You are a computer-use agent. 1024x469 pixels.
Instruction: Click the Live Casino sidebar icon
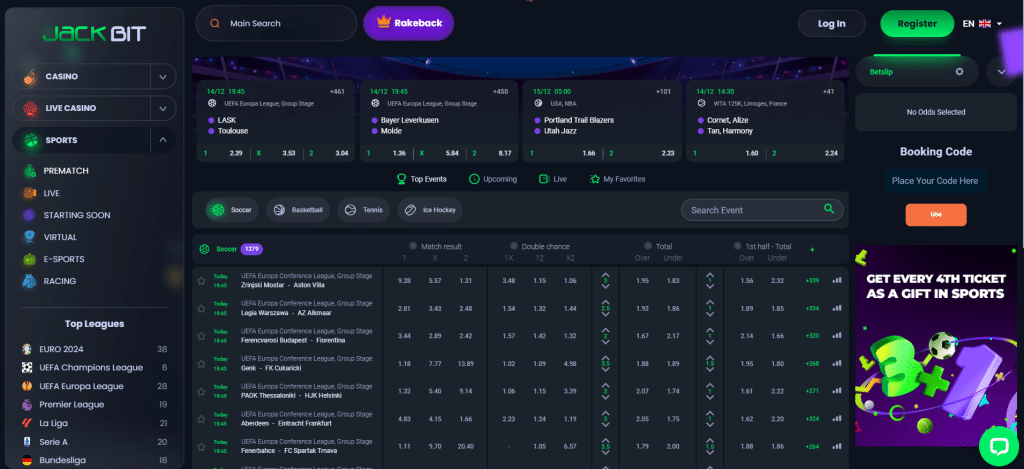30,108
